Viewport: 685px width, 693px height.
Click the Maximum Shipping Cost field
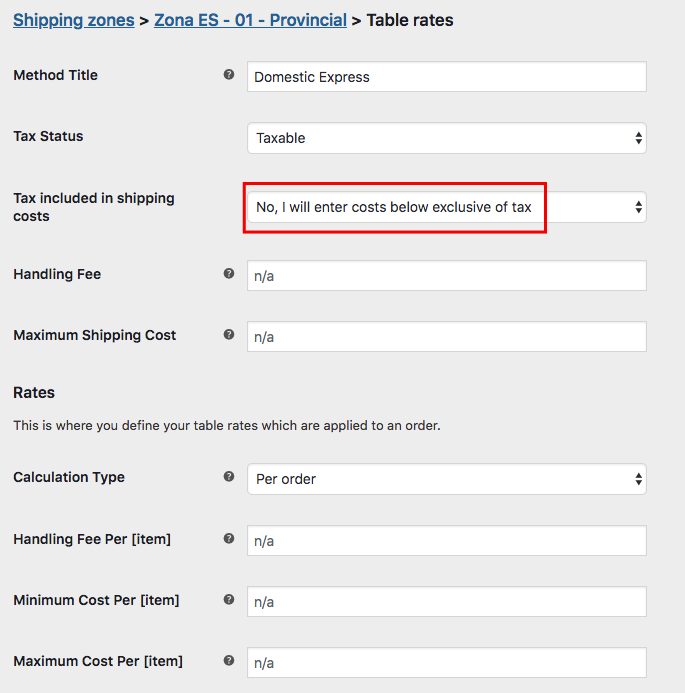[446, 337]
